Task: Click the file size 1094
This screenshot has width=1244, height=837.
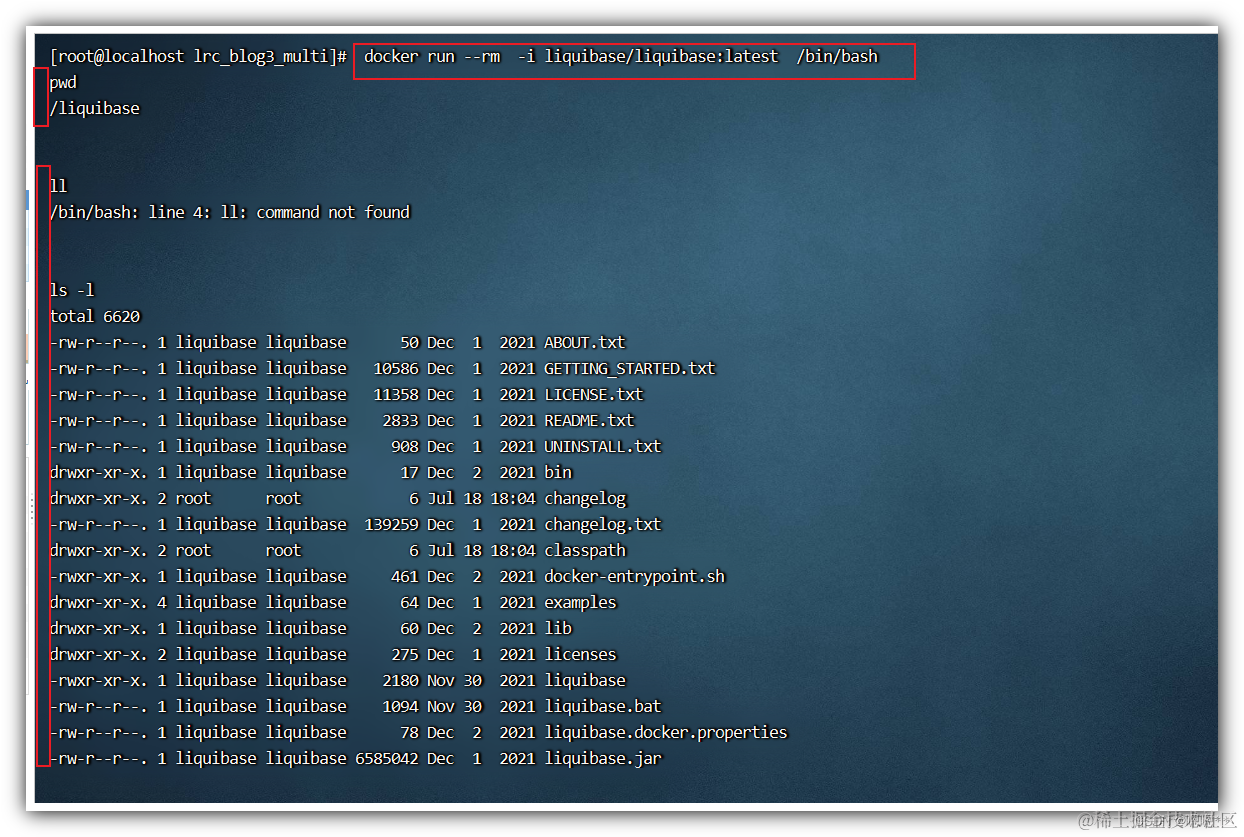Action: (x=400, y=706)
